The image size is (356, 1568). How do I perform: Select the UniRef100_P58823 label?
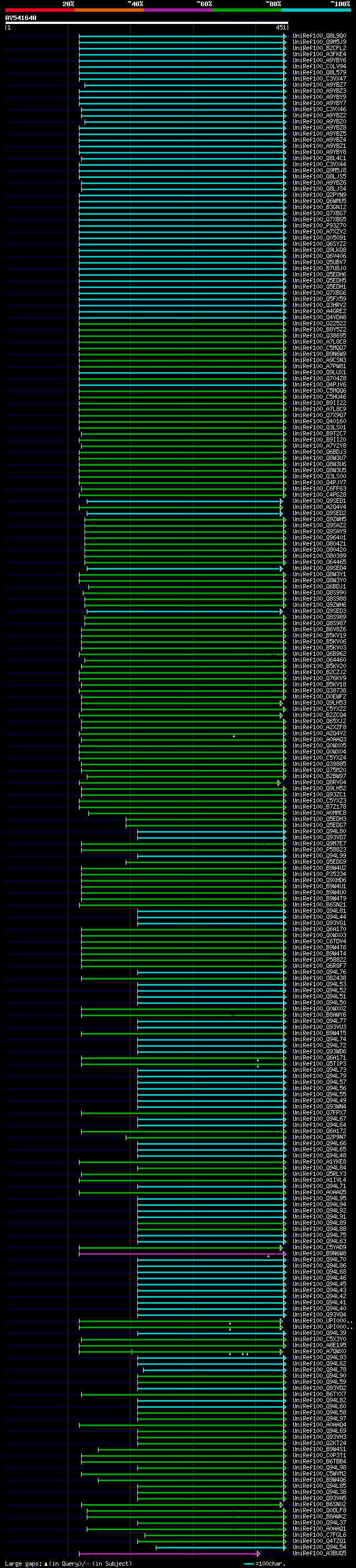coord(319,850)
